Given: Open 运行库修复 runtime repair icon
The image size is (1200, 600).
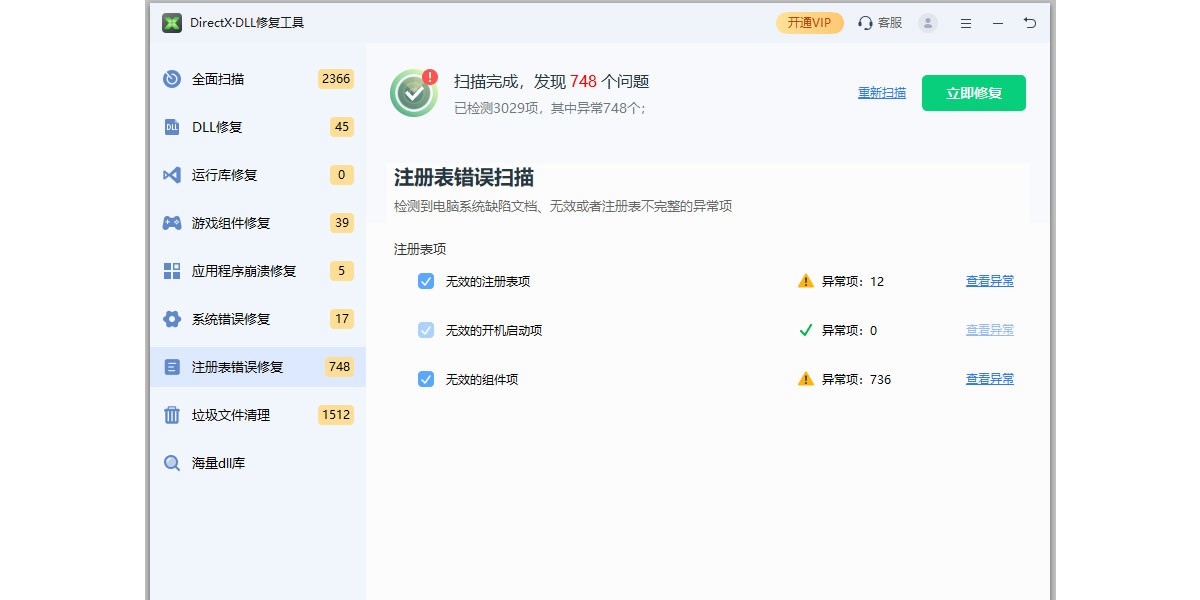Looking at the screenshot, I should tap(172, 175).
